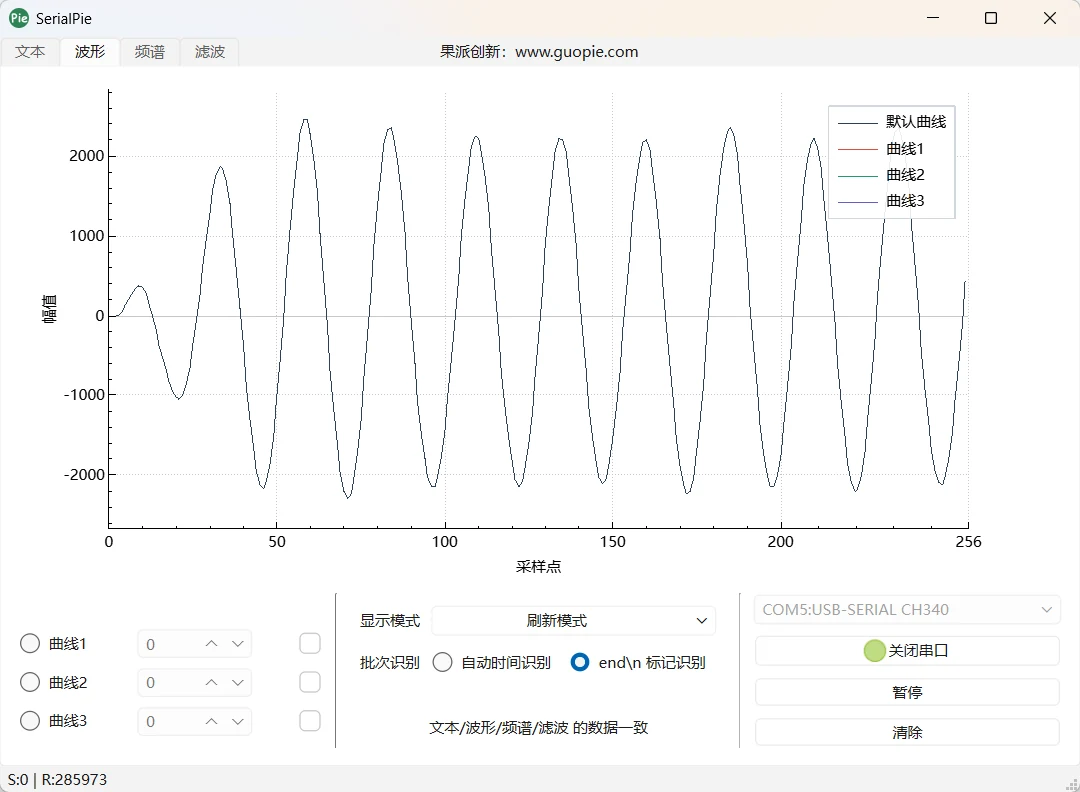The height and width of the screenshot is (792, 1080).
Task: Maximize the SerialPie window
Action: [x=990, y=18]
